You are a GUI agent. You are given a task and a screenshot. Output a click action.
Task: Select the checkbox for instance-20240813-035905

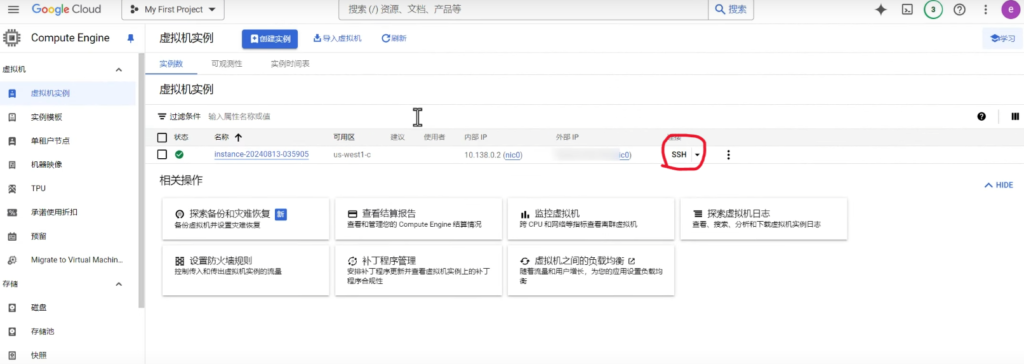(162, 154)
